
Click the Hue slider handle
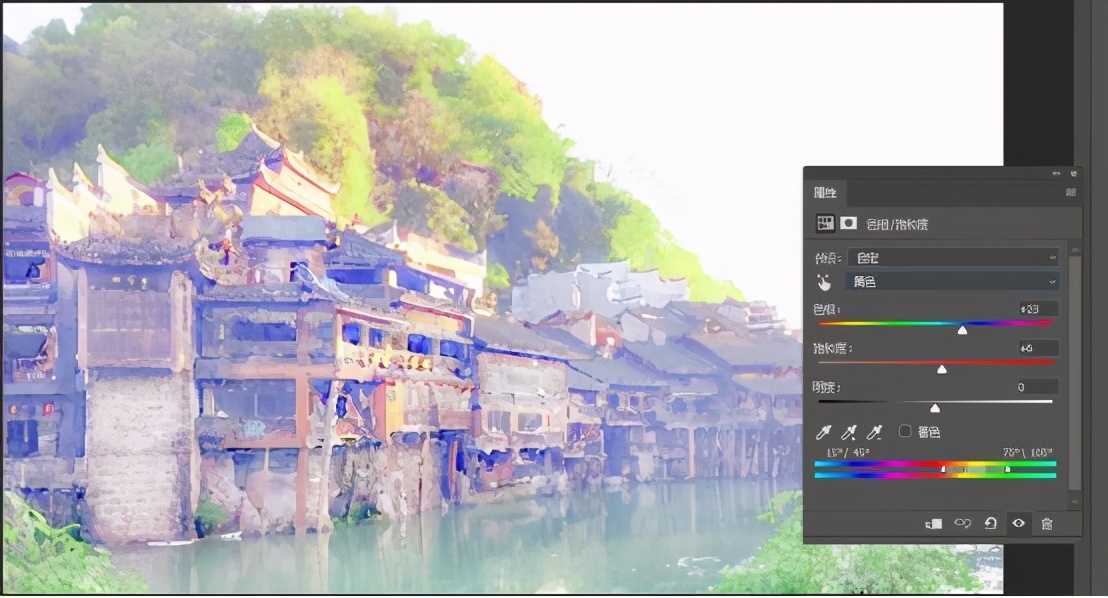coord(962,329)
